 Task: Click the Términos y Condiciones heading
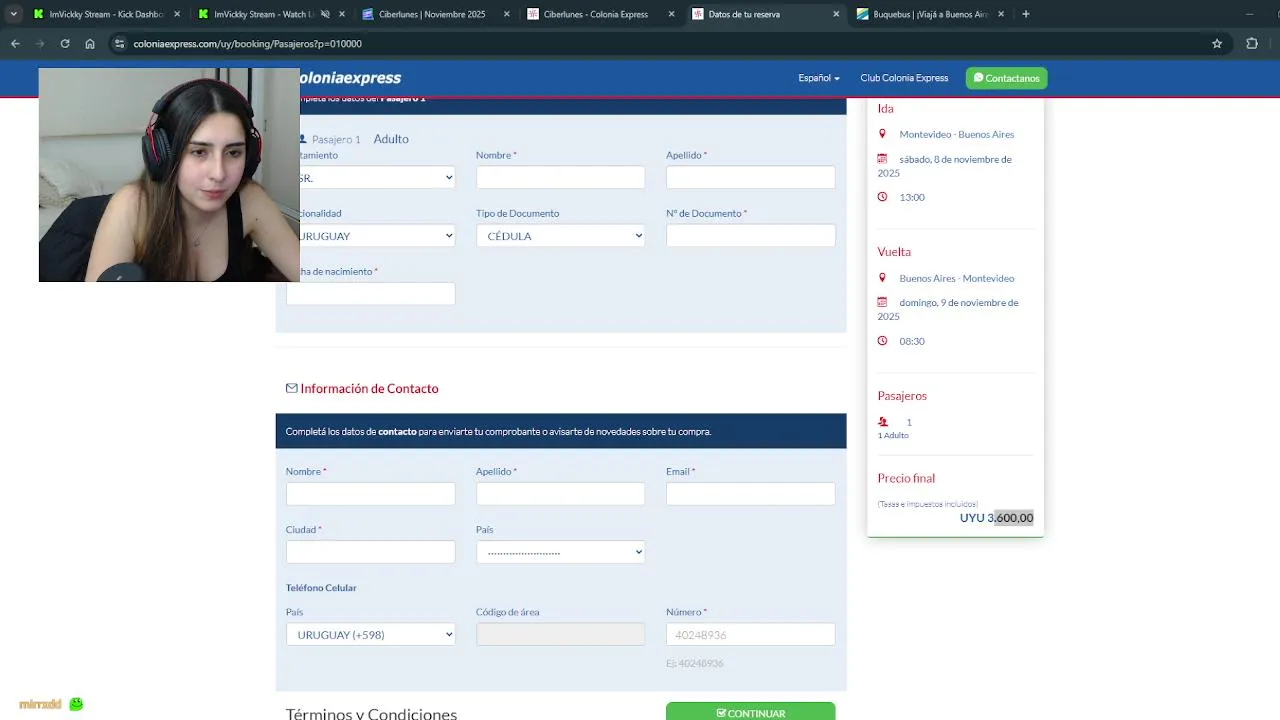click(371, 713)
